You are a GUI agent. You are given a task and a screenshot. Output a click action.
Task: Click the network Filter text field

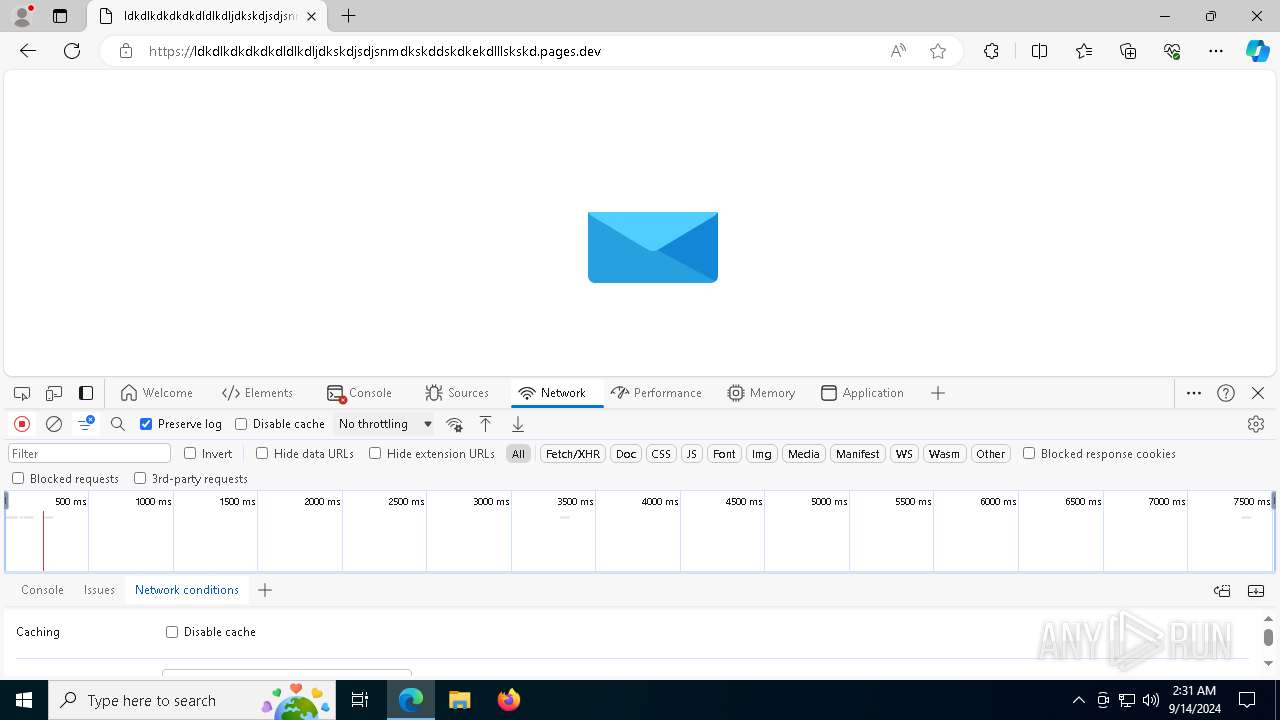pos(89,454)
